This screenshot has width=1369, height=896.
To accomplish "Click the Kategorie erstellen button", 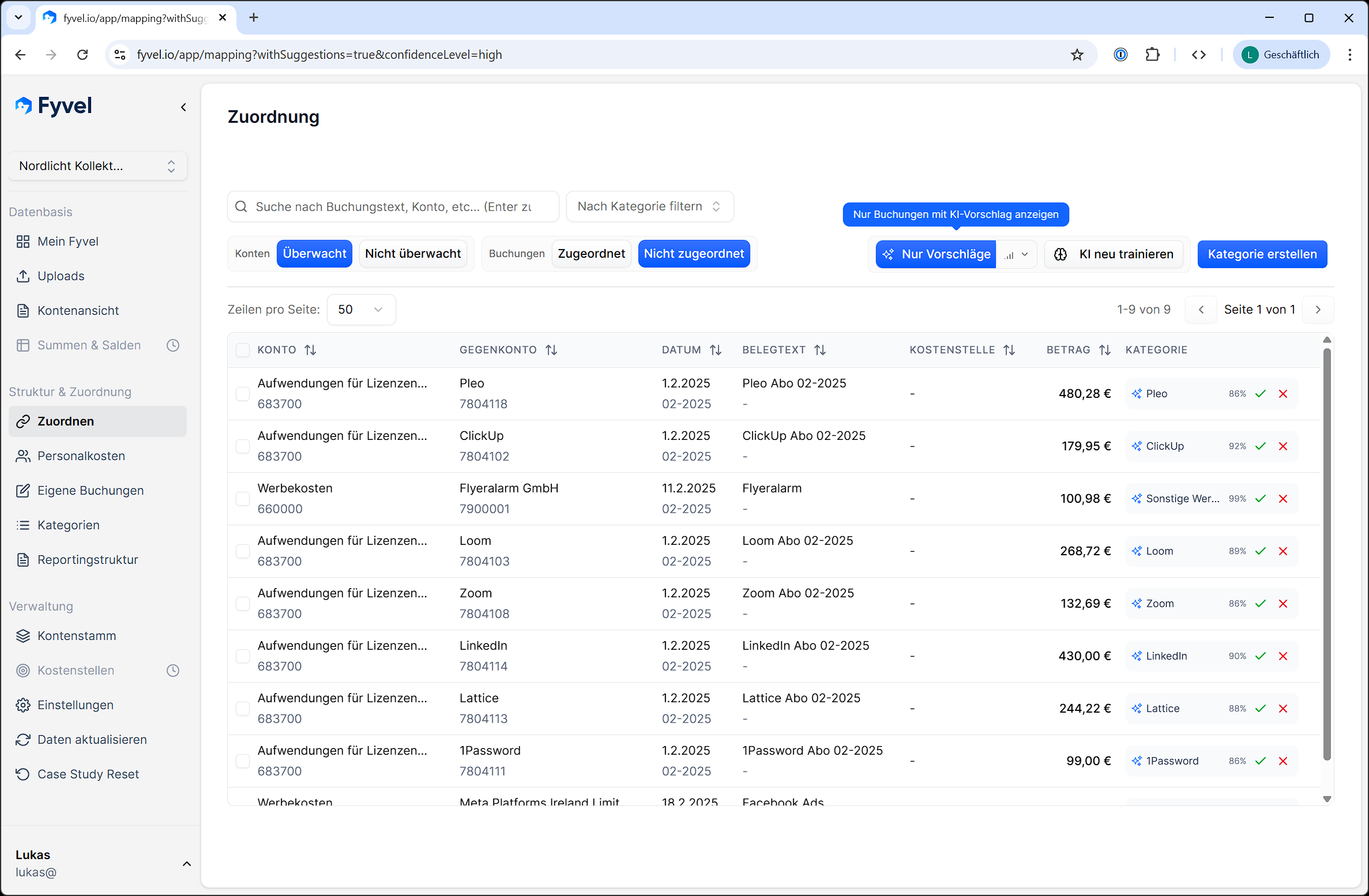I will 1262,254.
